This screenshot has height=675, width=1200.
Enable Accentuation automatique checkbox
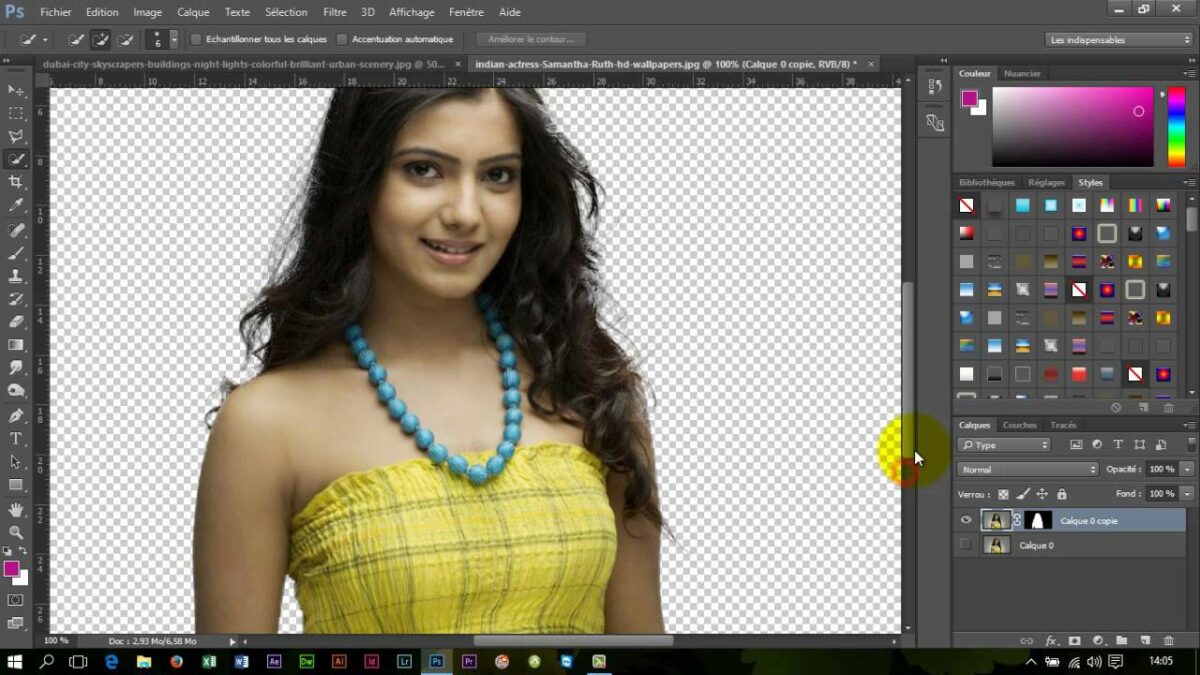(x=342, y=40)
